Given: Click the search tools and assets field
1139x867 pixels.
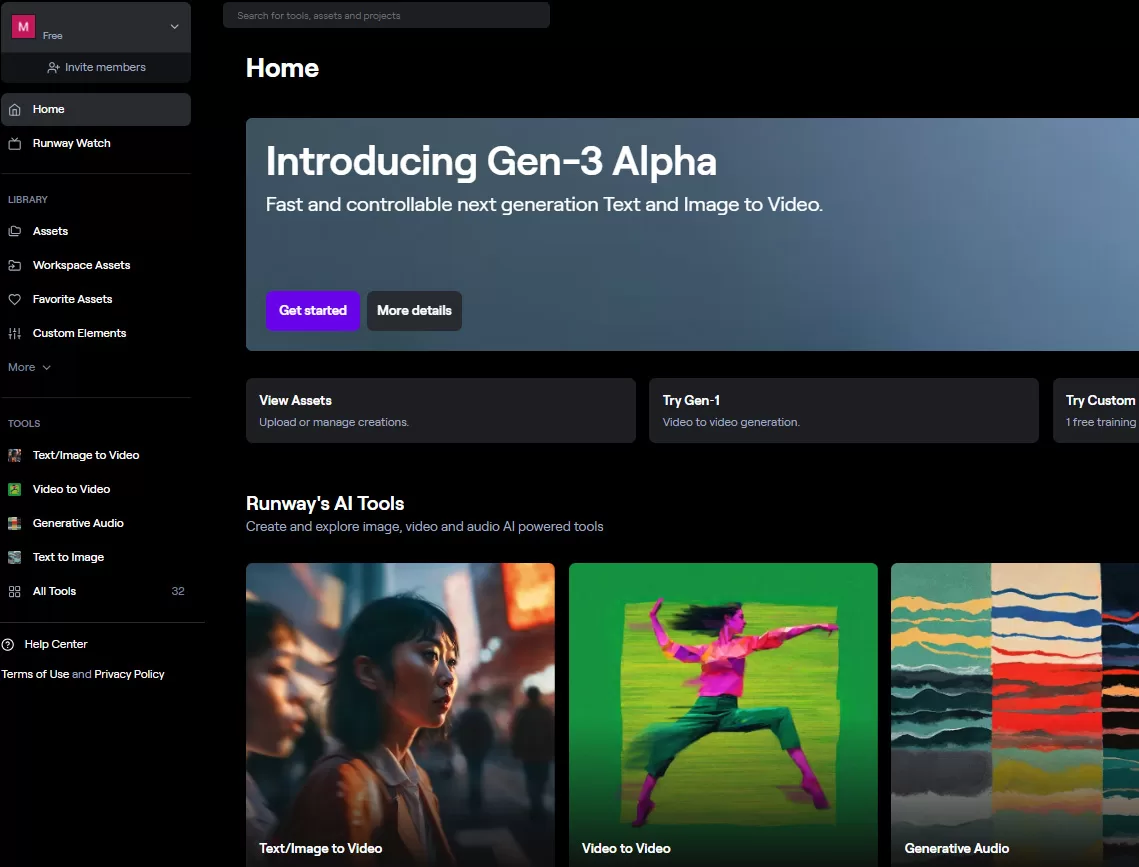Looking at the screenshot, I should 386,15.
